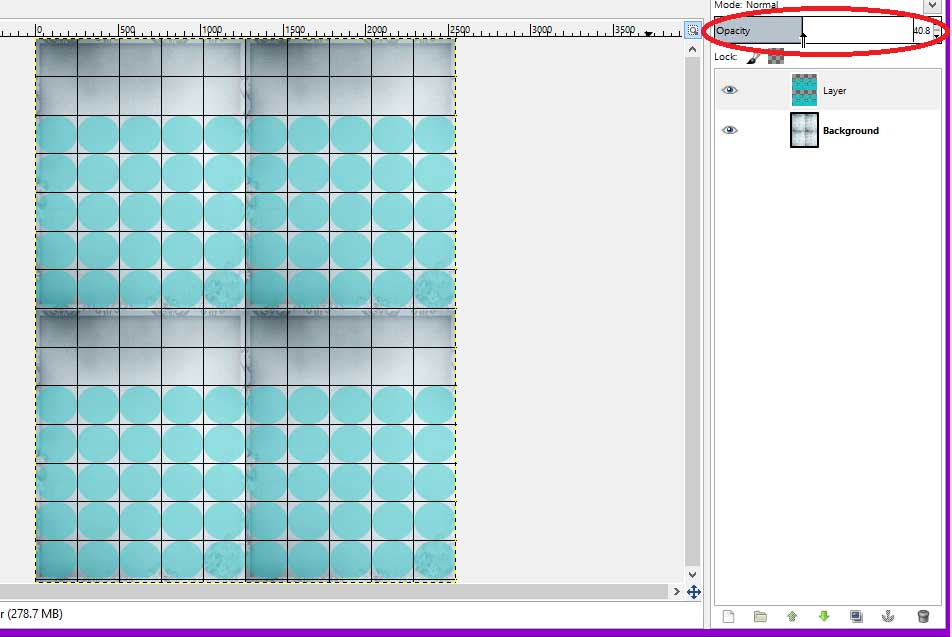The height and width of the screenshot is (637, 952).
Task: Open the canvas navigation cross-arrows icon
Action: (693, 591)
